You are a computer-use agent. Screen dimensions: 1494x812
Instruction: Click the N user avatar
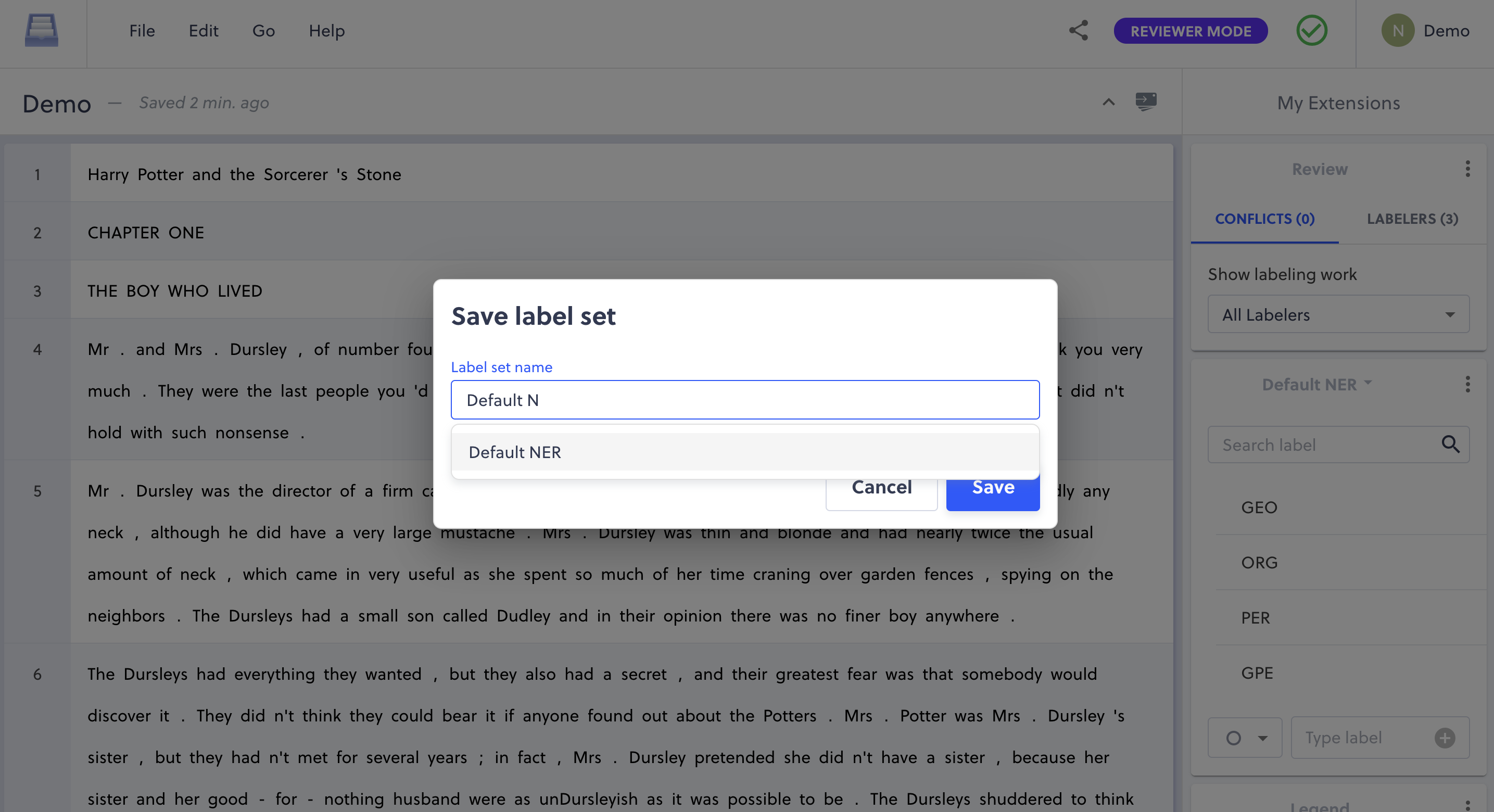[1398, 31]
